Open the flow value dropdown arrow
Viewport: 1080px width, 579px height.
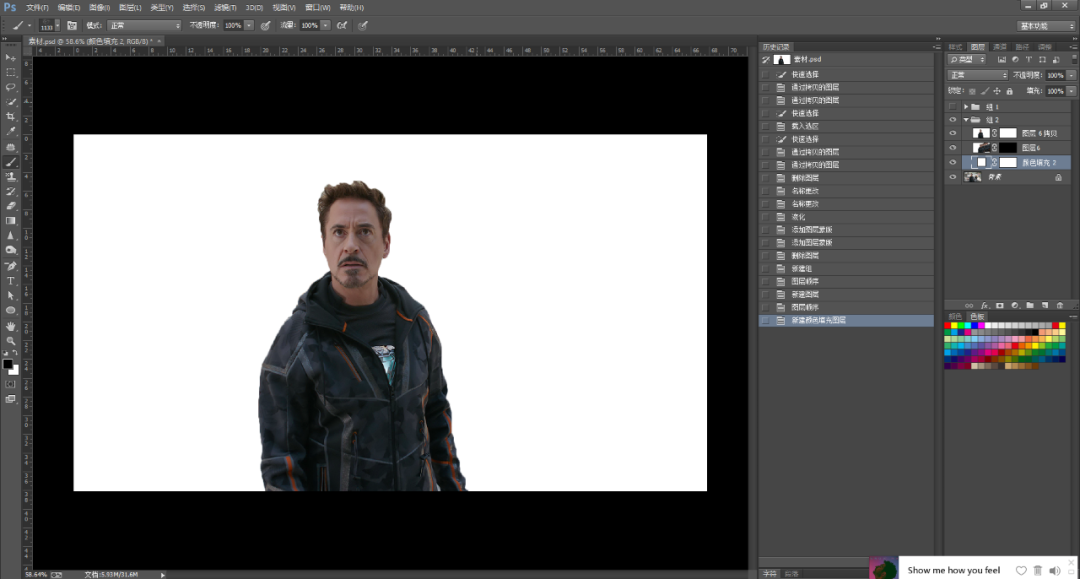click(x=325, y=25)
